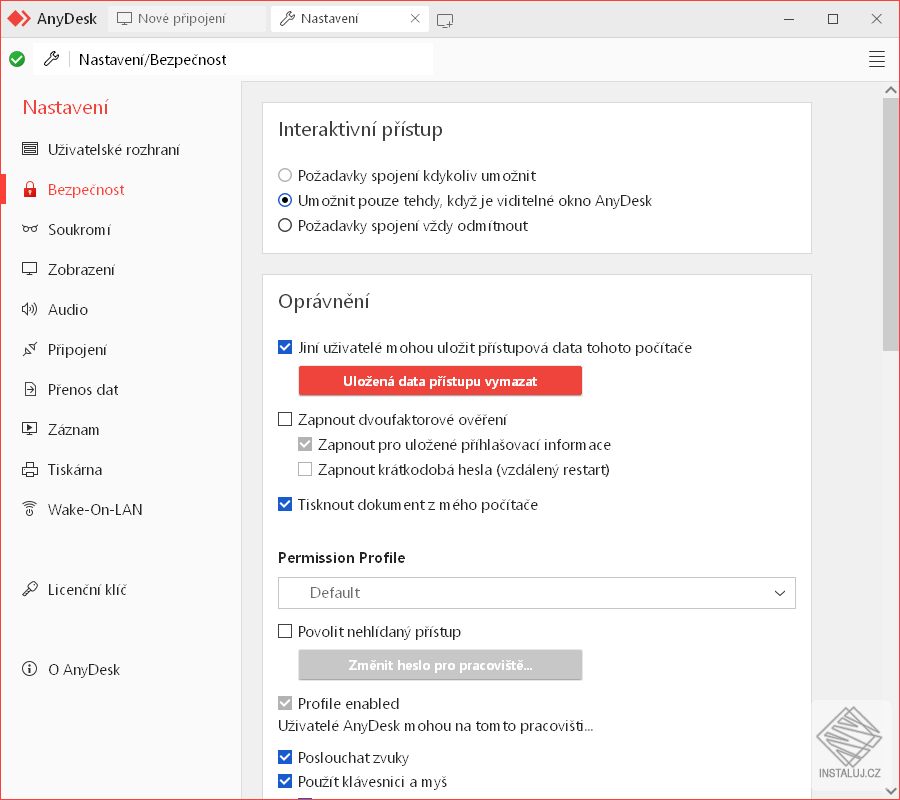
Task: Enable "Zapnout dvoufaktorové ověření"
Action: pyautogui.click(x=283, y=419)
